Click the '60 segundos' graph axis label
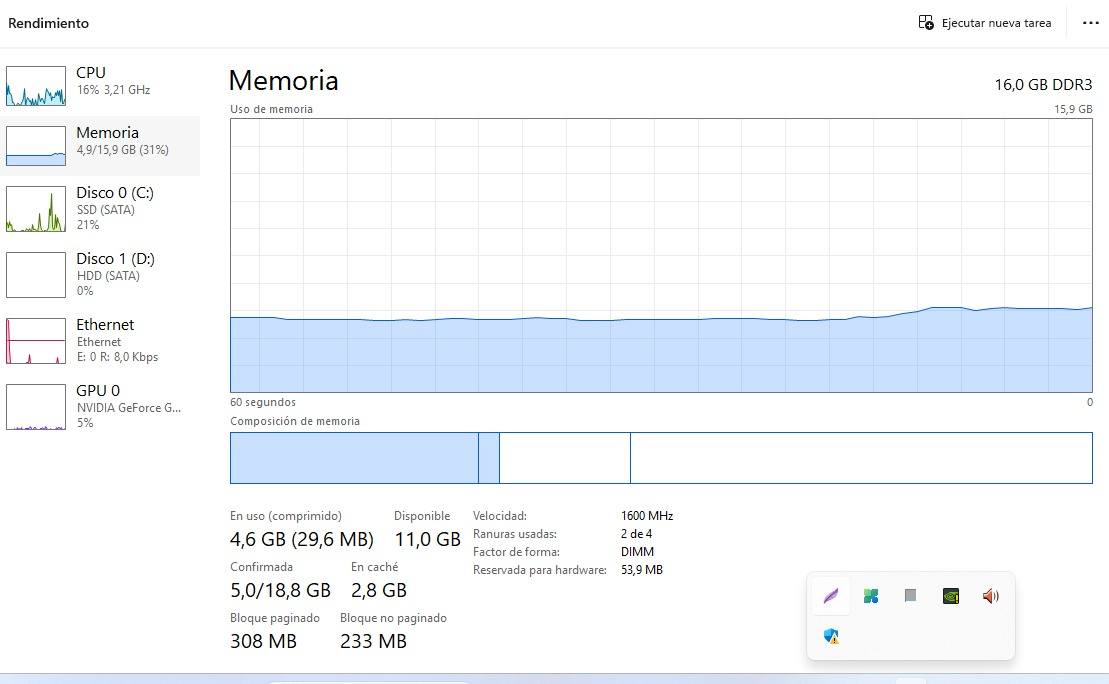This screenshot has height=684, width=1109. pos(263,402)
